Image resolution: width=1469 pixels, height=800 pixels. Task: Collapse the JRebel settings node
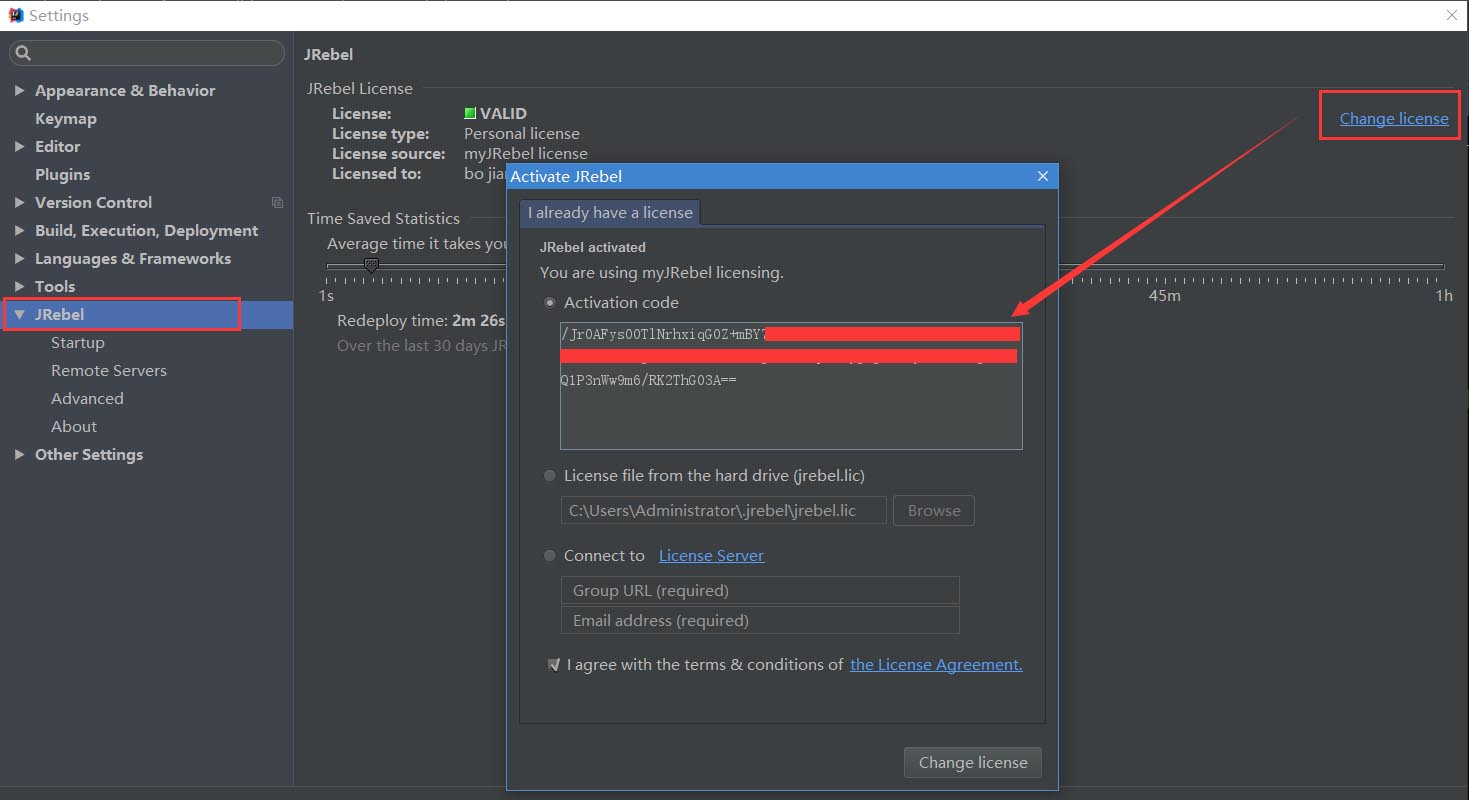pyautogui.click(x=19, y=314)
